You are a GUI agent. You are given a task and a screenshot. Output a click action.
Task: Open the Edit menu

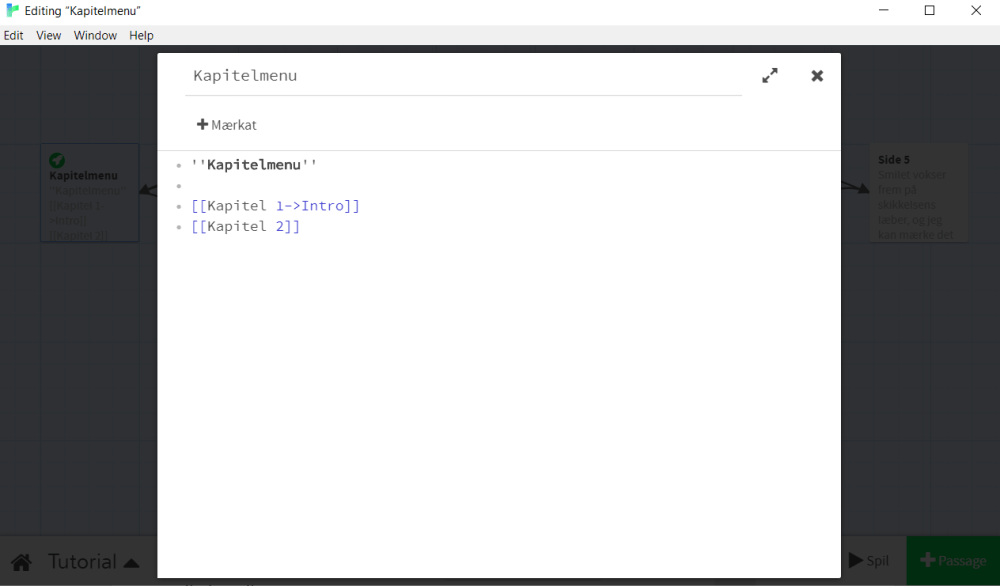13,35
